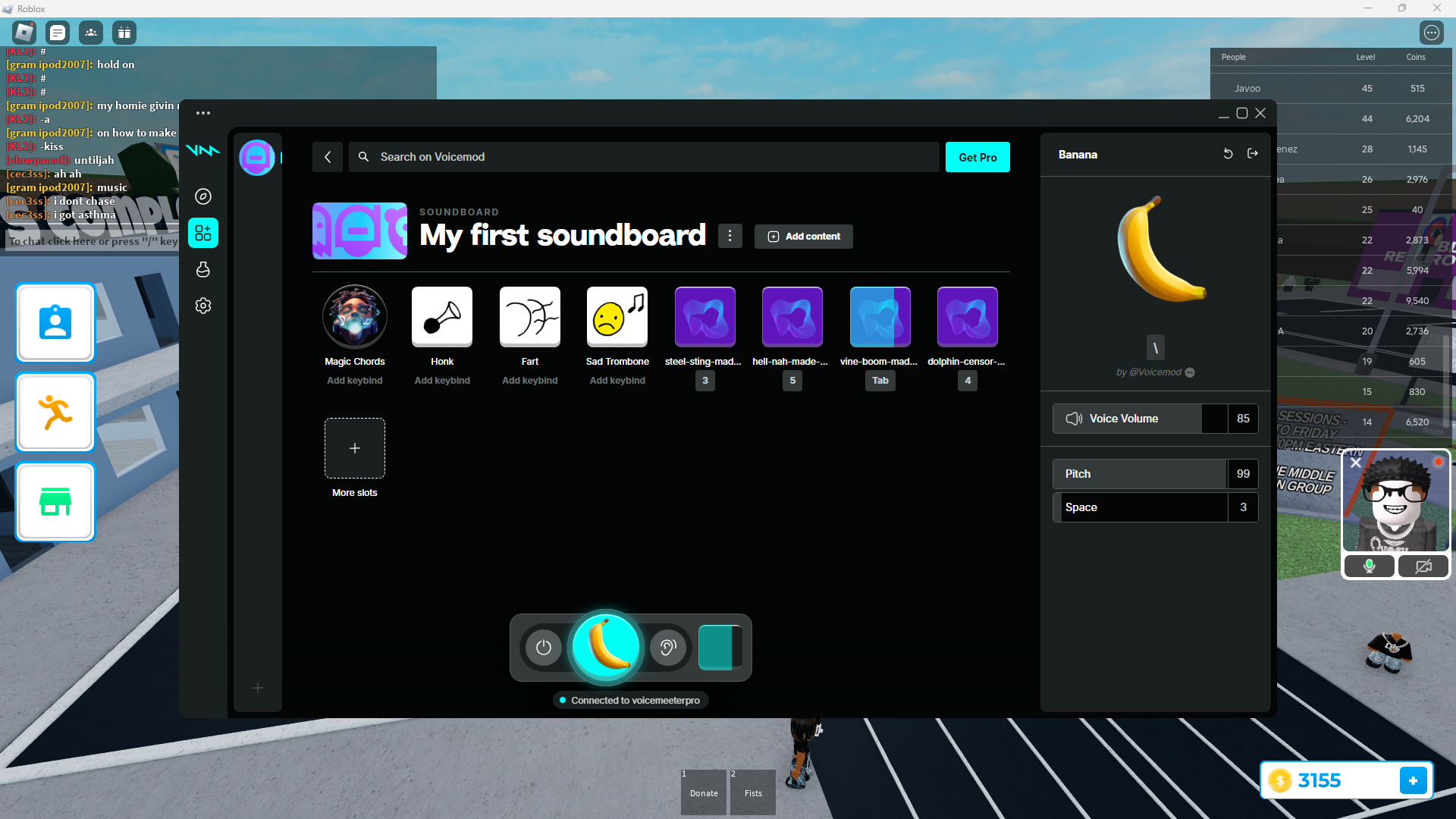Open the Roblox shop store button
This screenshot has height=819, width=1456.
click(x=55, y=502)
